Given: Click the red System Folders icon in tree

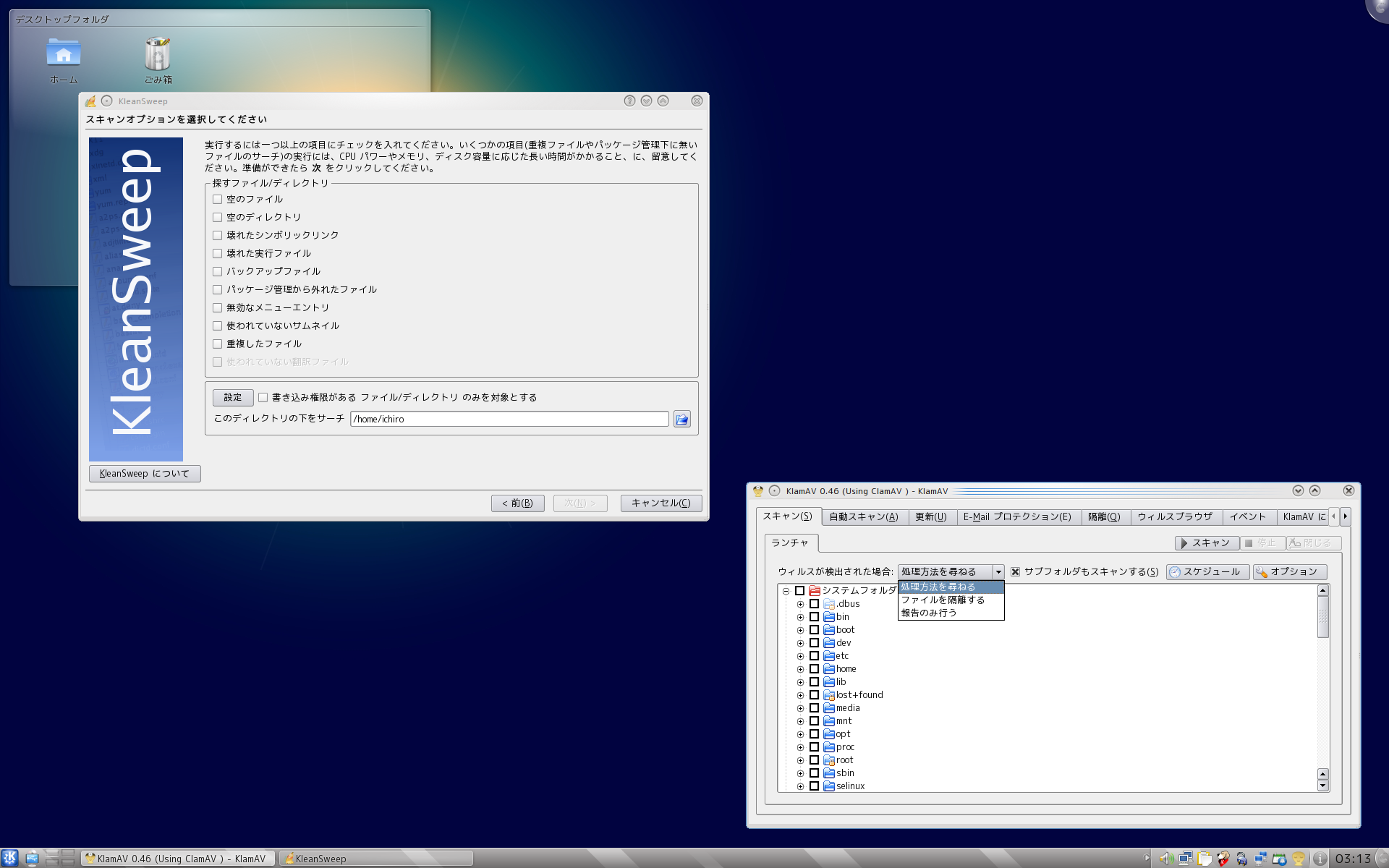Looking at the screenshot, I should 815,591.
